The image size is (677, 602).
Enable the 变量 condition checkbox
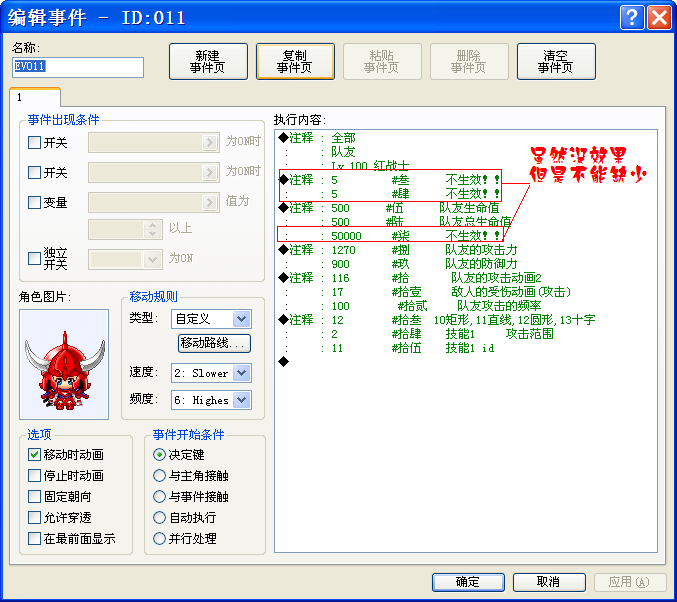[34, 202]
